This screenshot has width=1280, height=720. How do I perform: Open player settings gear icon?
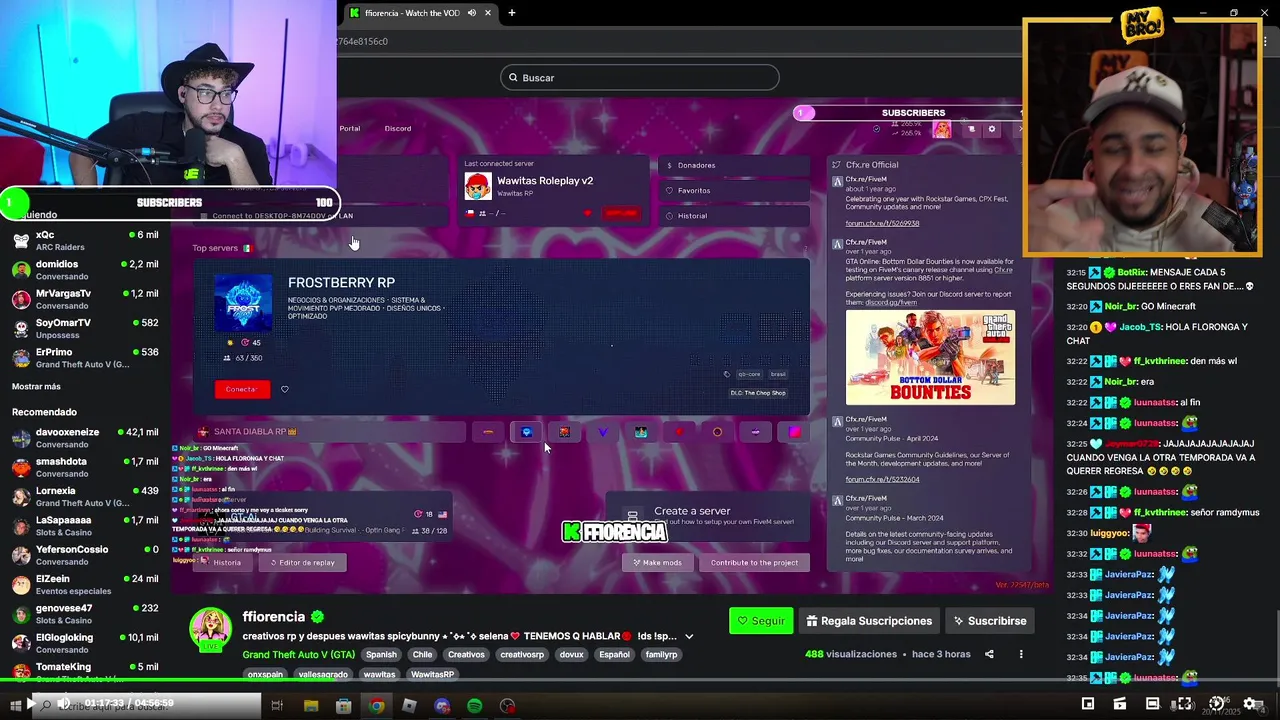pos(1250,704)
